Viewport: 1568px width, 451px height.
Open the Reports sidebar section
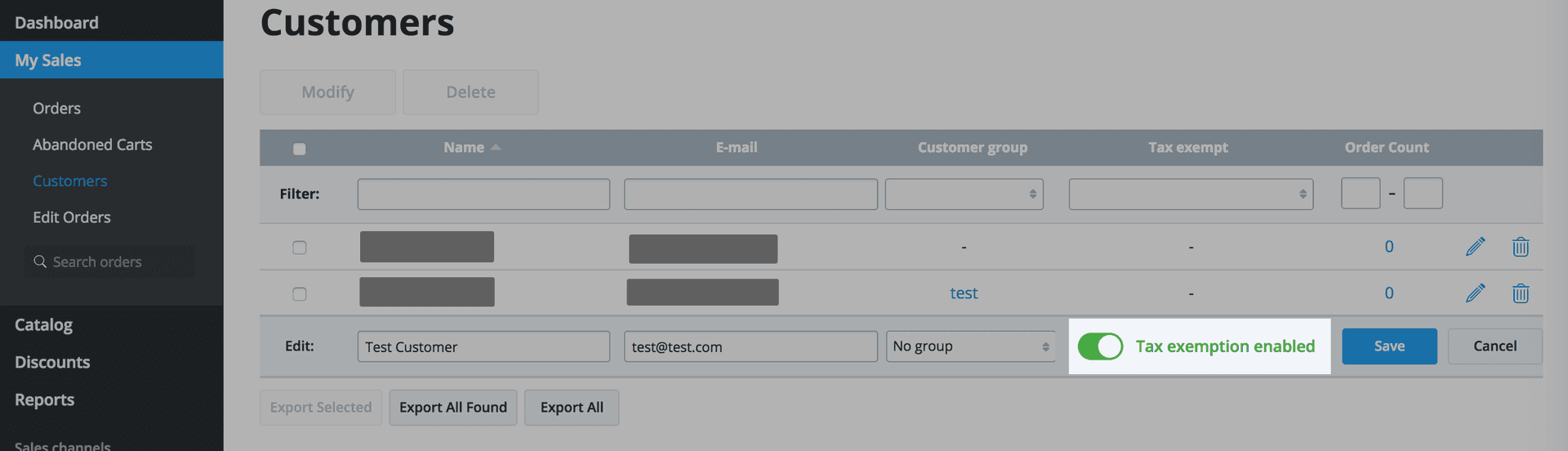pos(45,400)
